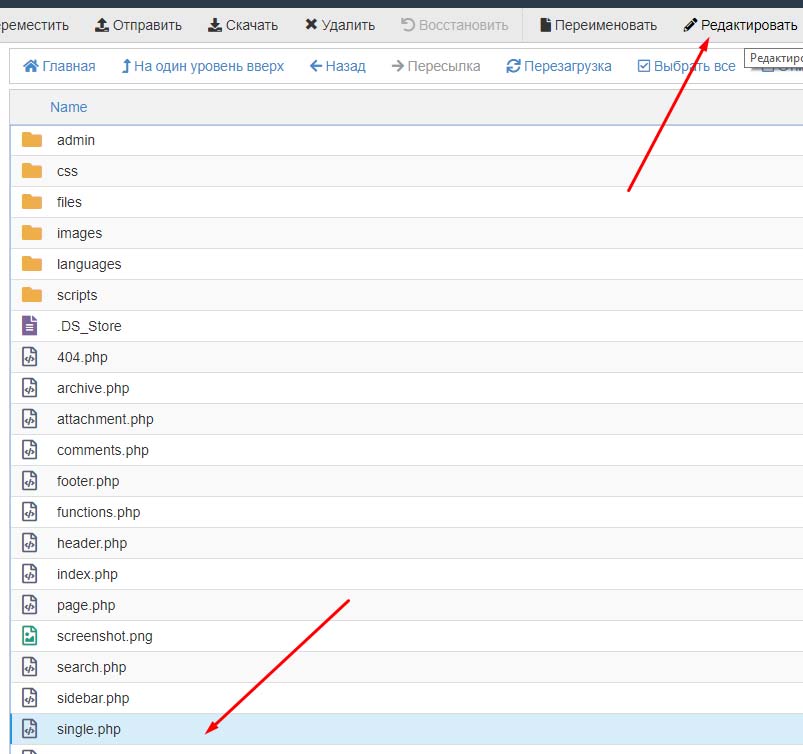Select the file name page.php
This screenshot has width=803, height=754.
point(86,605)
